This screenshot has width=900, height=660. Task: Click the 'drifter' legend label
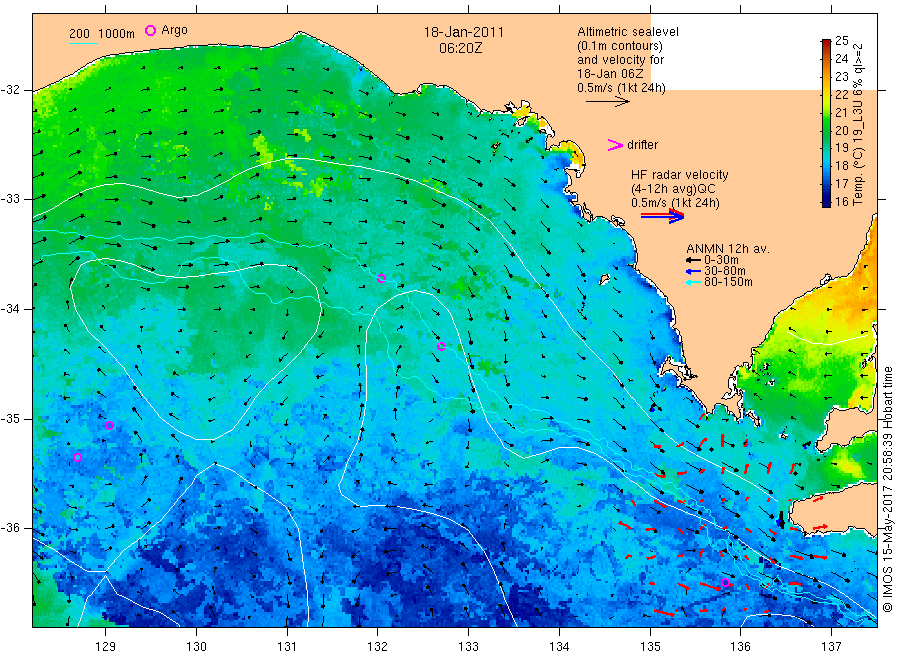point(642,145)
